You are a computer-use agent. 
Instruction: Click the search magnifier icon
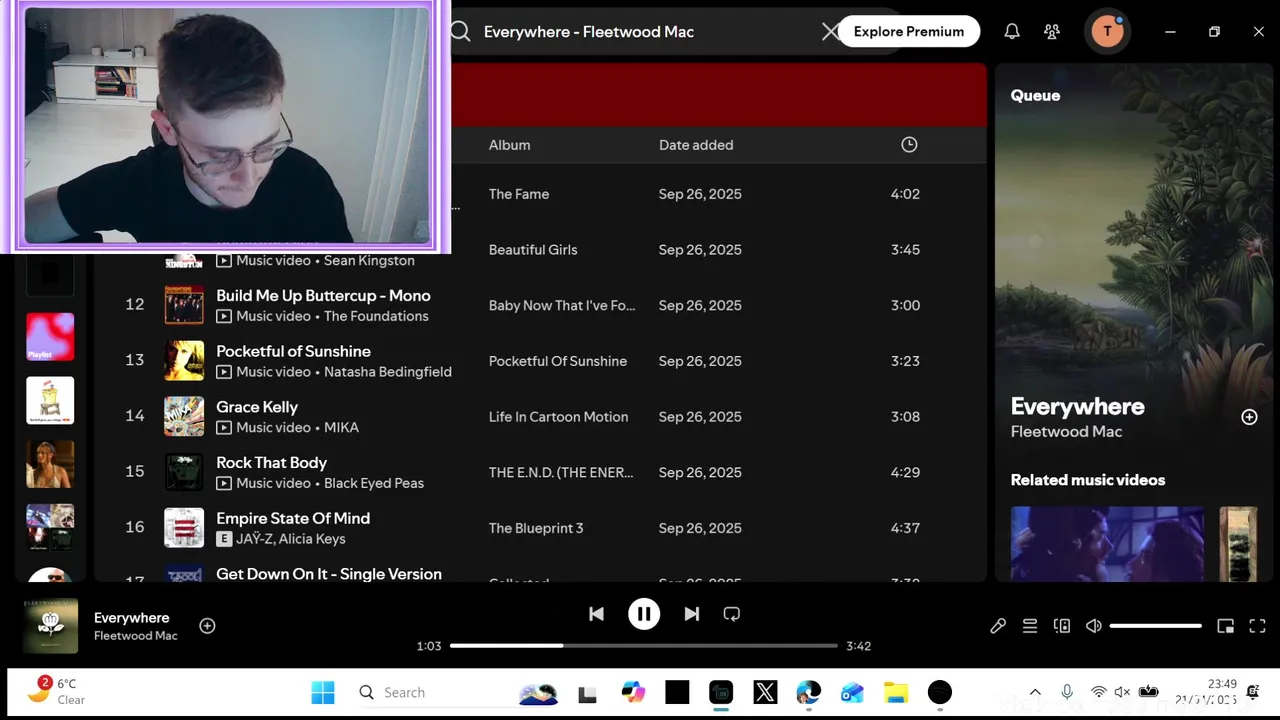pos(460,31)
